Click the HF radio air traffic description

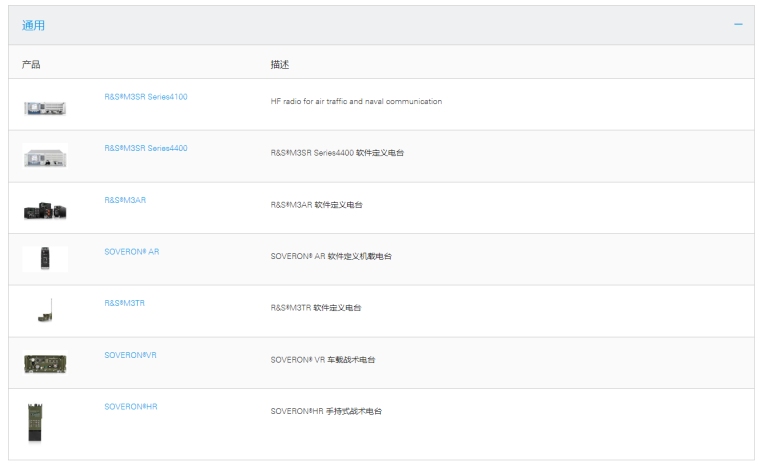(x=356, y=101)
